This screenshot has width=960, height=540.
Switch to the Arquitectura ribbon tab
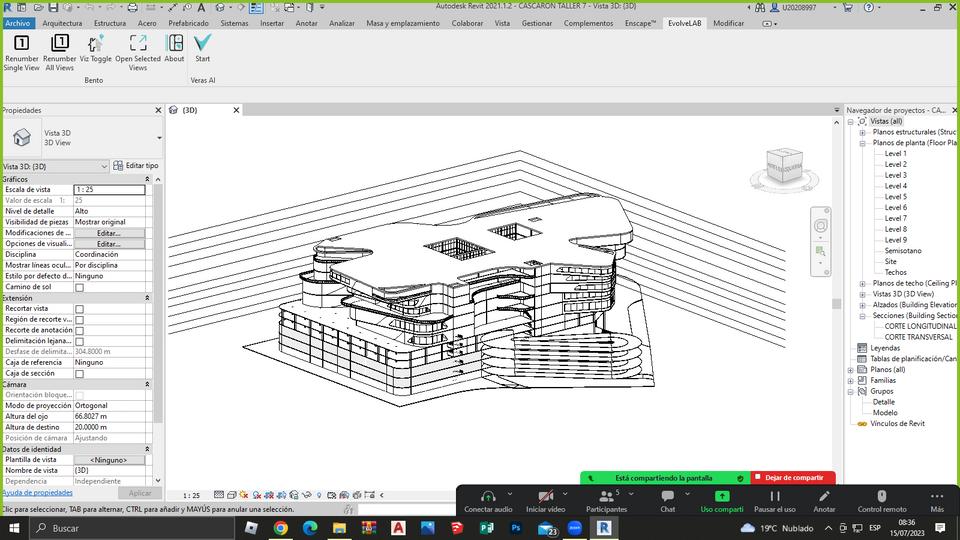click(x=62, y=23)
